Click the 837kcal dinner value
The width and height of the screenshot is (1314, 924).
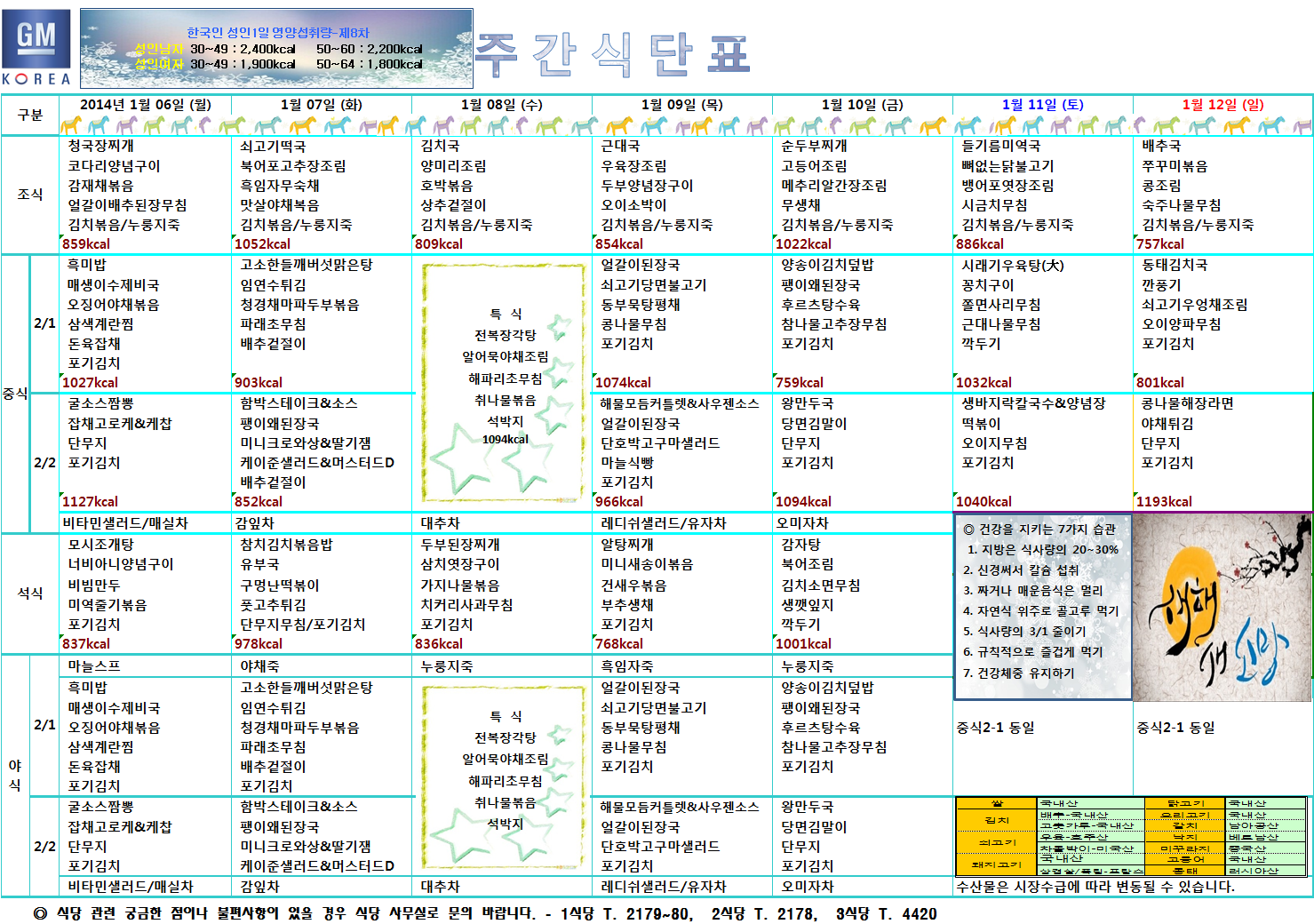tap(86, 644)
